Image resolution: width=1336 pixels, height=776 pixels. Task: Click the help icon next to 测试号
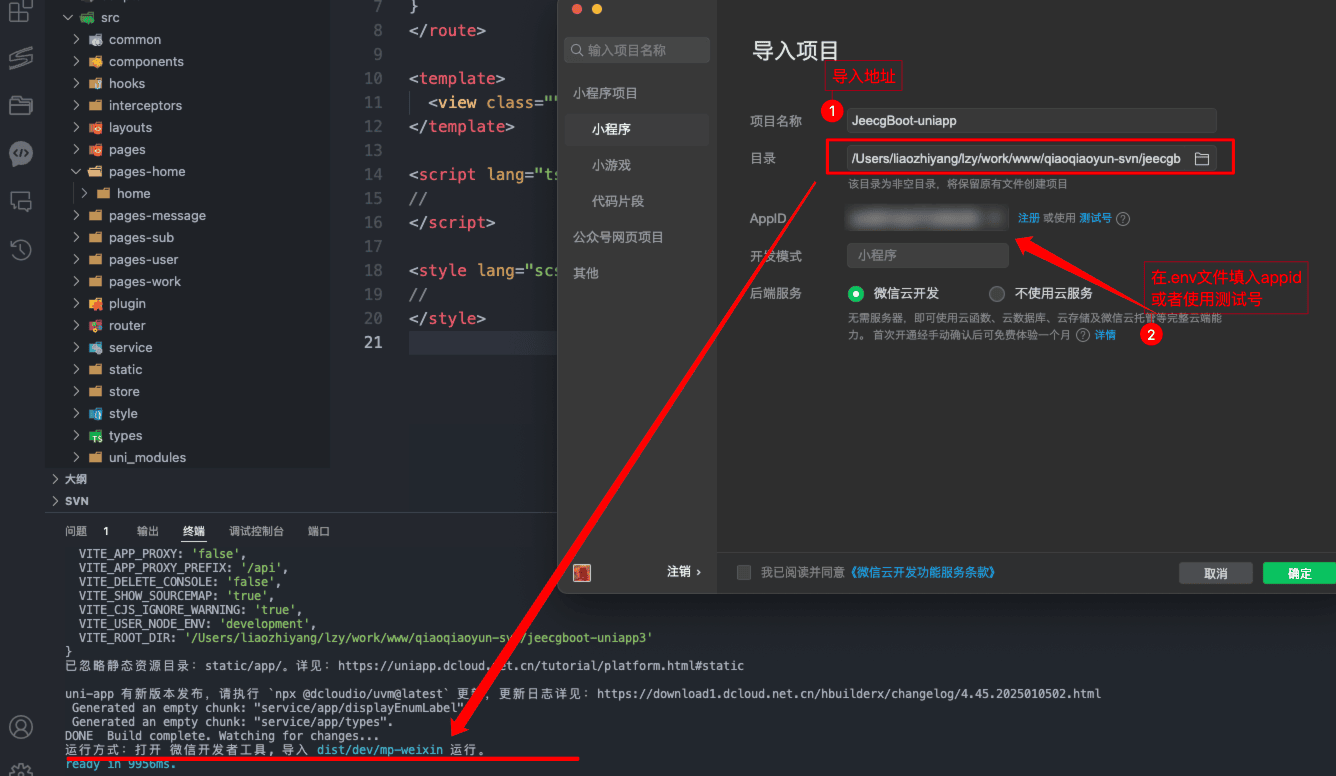tap(1123, 219)
